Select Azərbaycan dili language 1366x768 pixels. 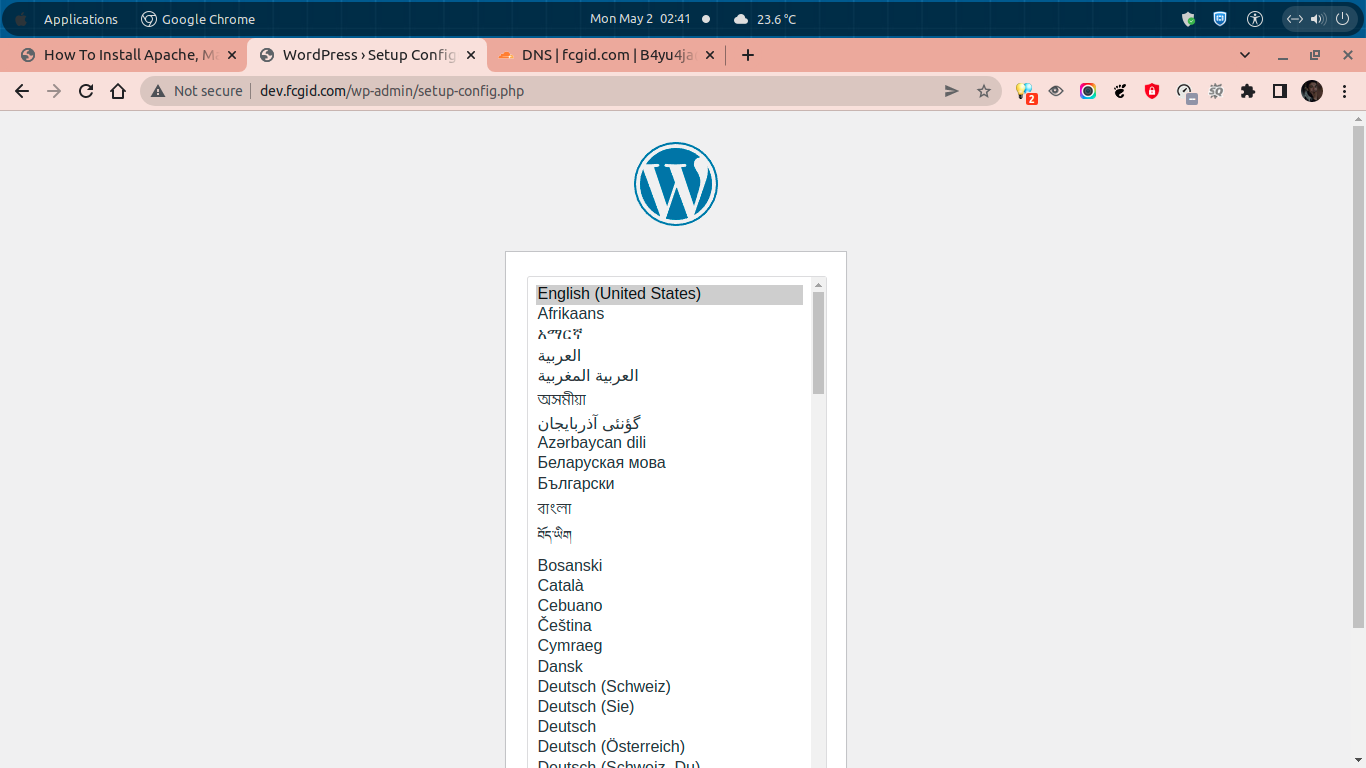[x=670, y=443]
